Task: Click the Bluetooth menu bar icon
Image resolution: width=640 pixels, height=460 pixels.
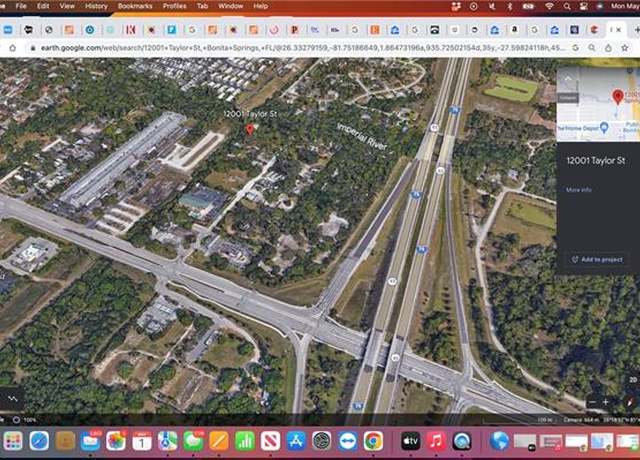Action: 509,6
